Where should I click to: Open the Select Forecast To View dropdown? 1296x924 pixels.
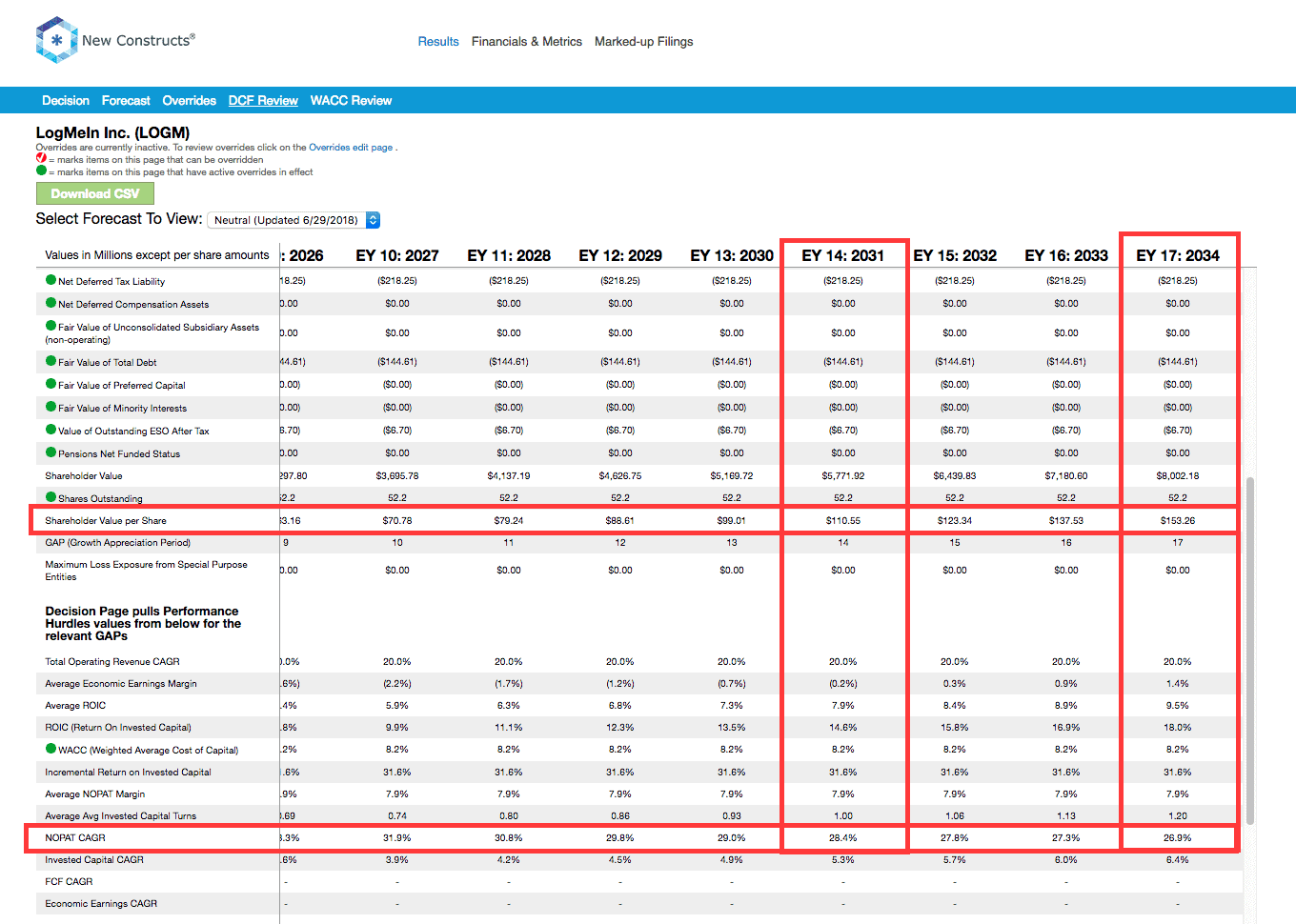pos(294,220)
